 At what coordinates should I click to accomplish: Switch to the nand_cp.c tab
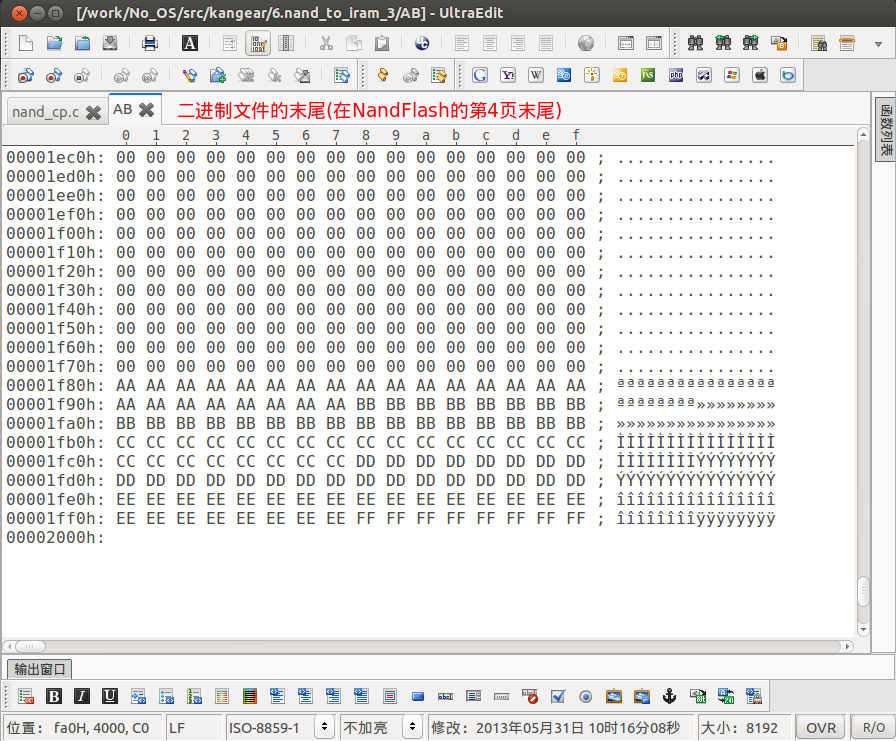[x=46, y=112]
